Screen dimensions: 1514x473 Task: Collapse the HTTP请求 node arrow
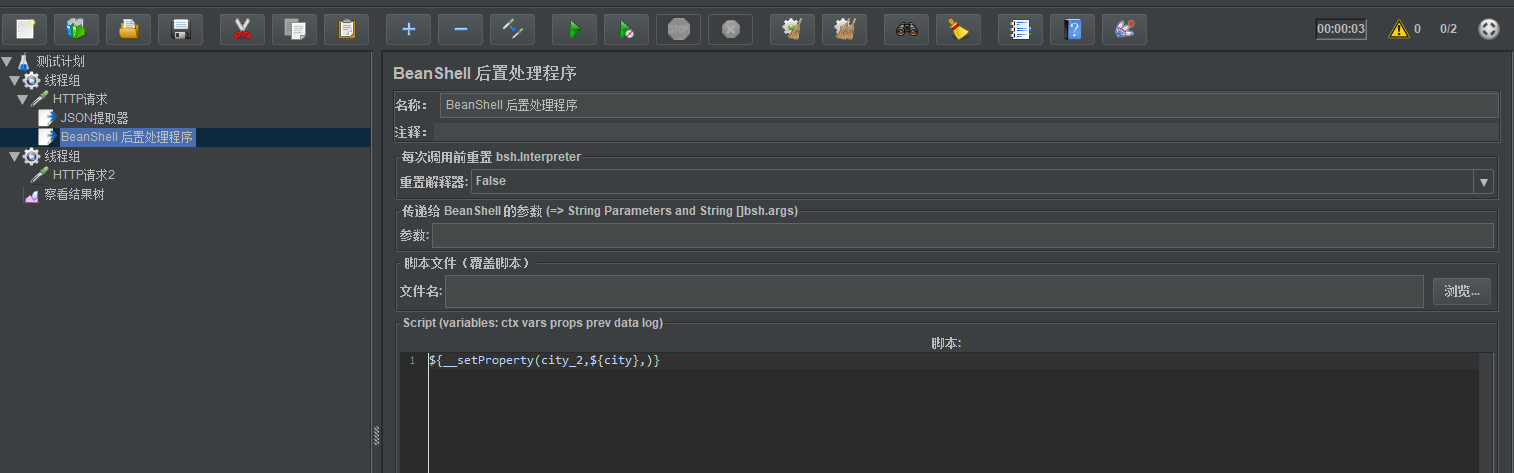[22, 100]
